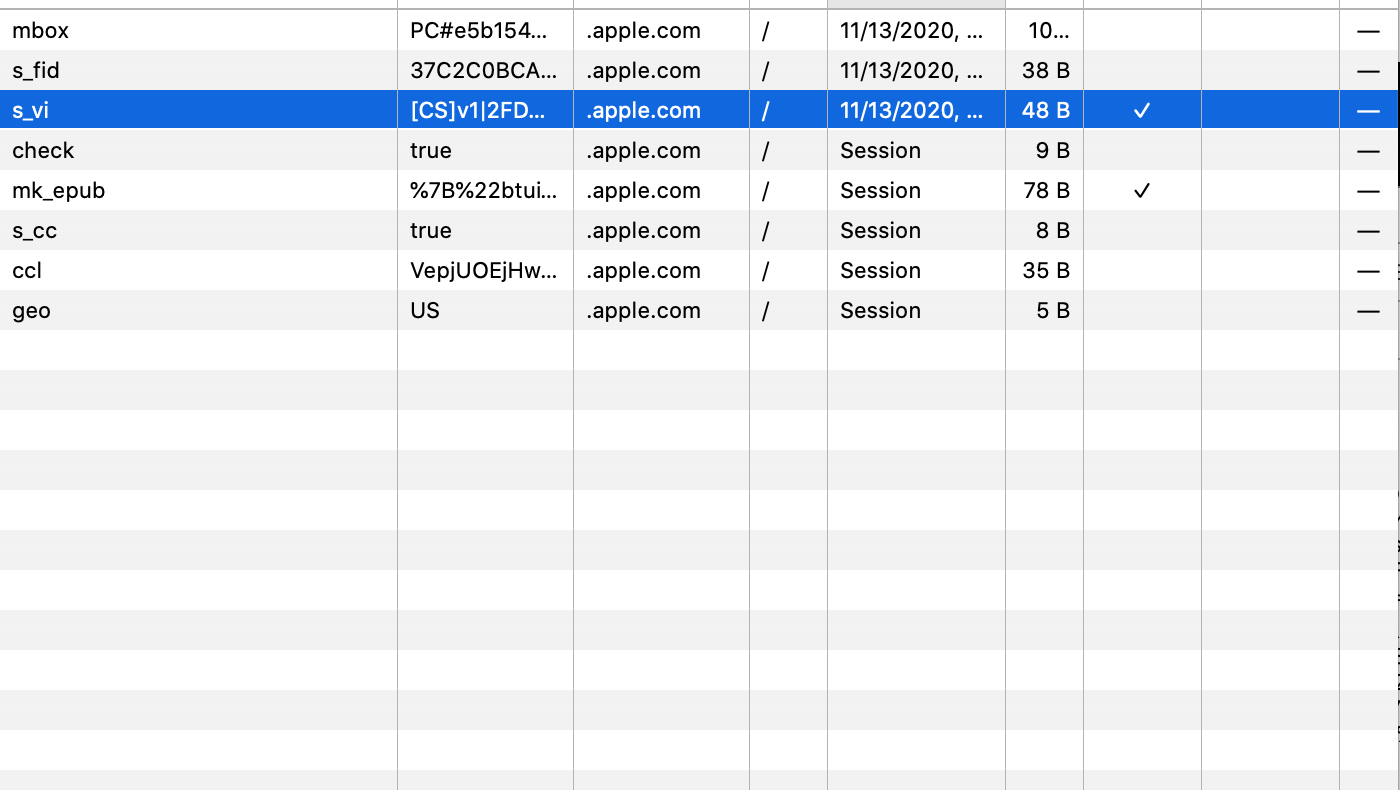Click the dash in check row's last column
1400x790 pixels.
coord(1368,151)
